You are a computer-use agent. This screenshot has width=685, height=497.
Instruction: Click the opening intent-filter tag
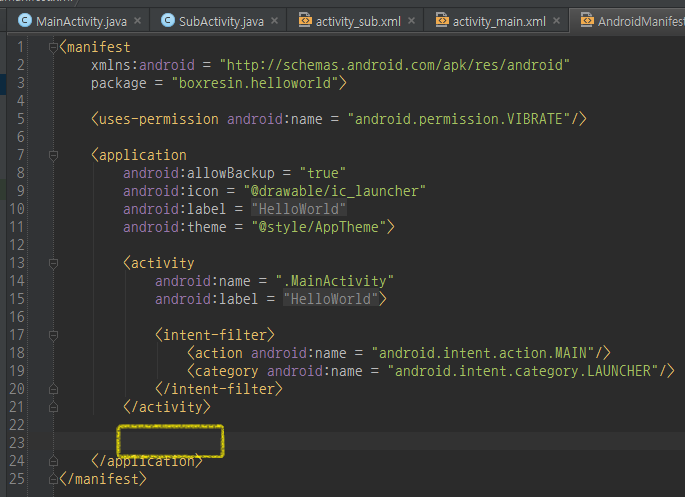click(x=214, y=335)
